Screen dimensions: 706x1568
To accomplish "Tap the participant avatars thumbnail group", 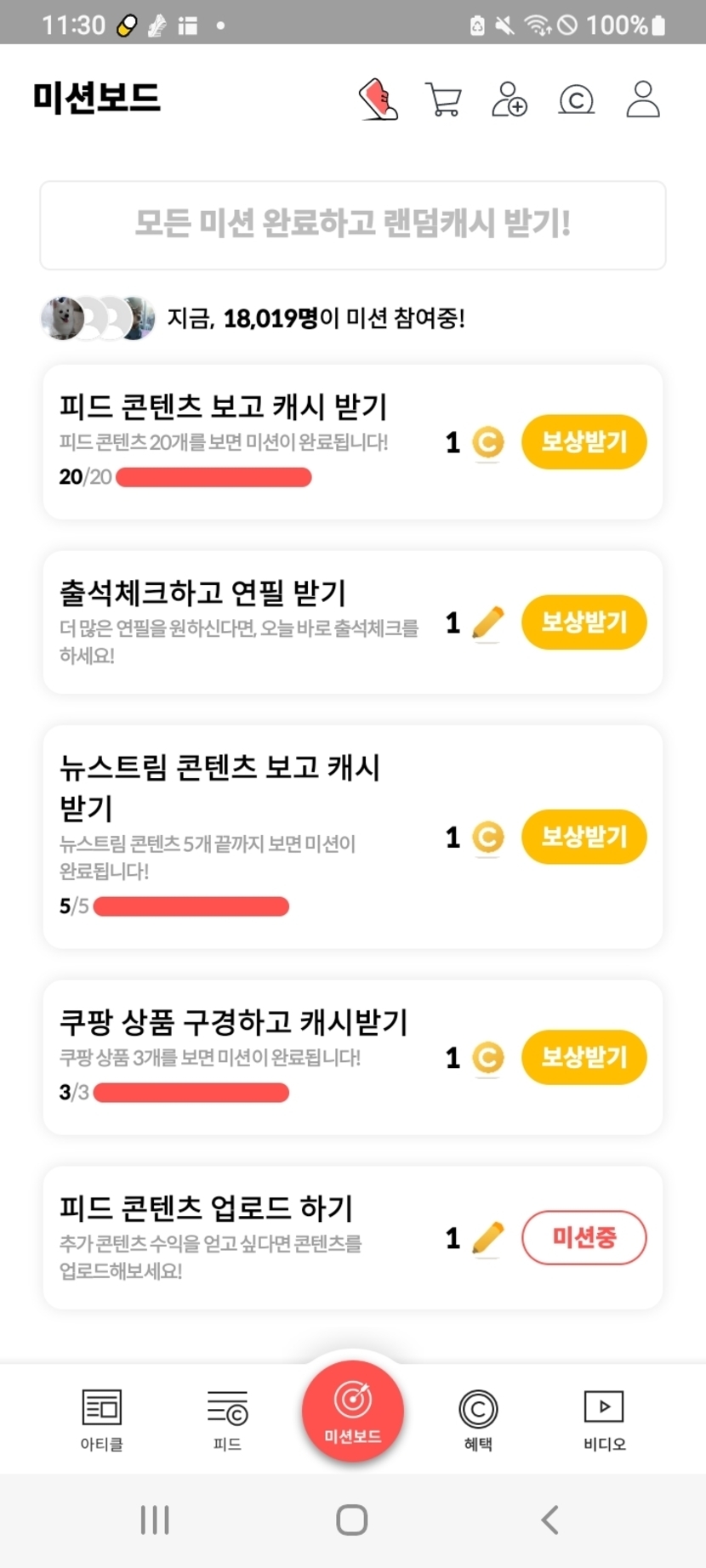I will [x=98, y=319].
